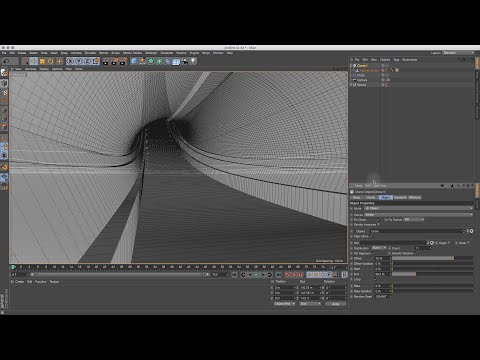Screen dimensions: 480x360
Task: Toggle the Loop checkbox
Action: click(x=376, y=279)
